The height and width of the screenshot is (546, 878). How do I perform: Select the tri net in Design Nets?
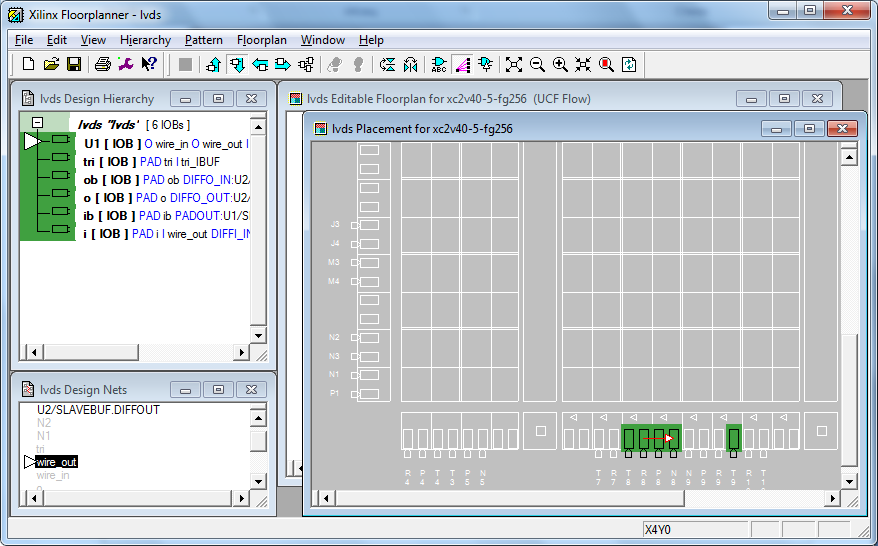40,449
